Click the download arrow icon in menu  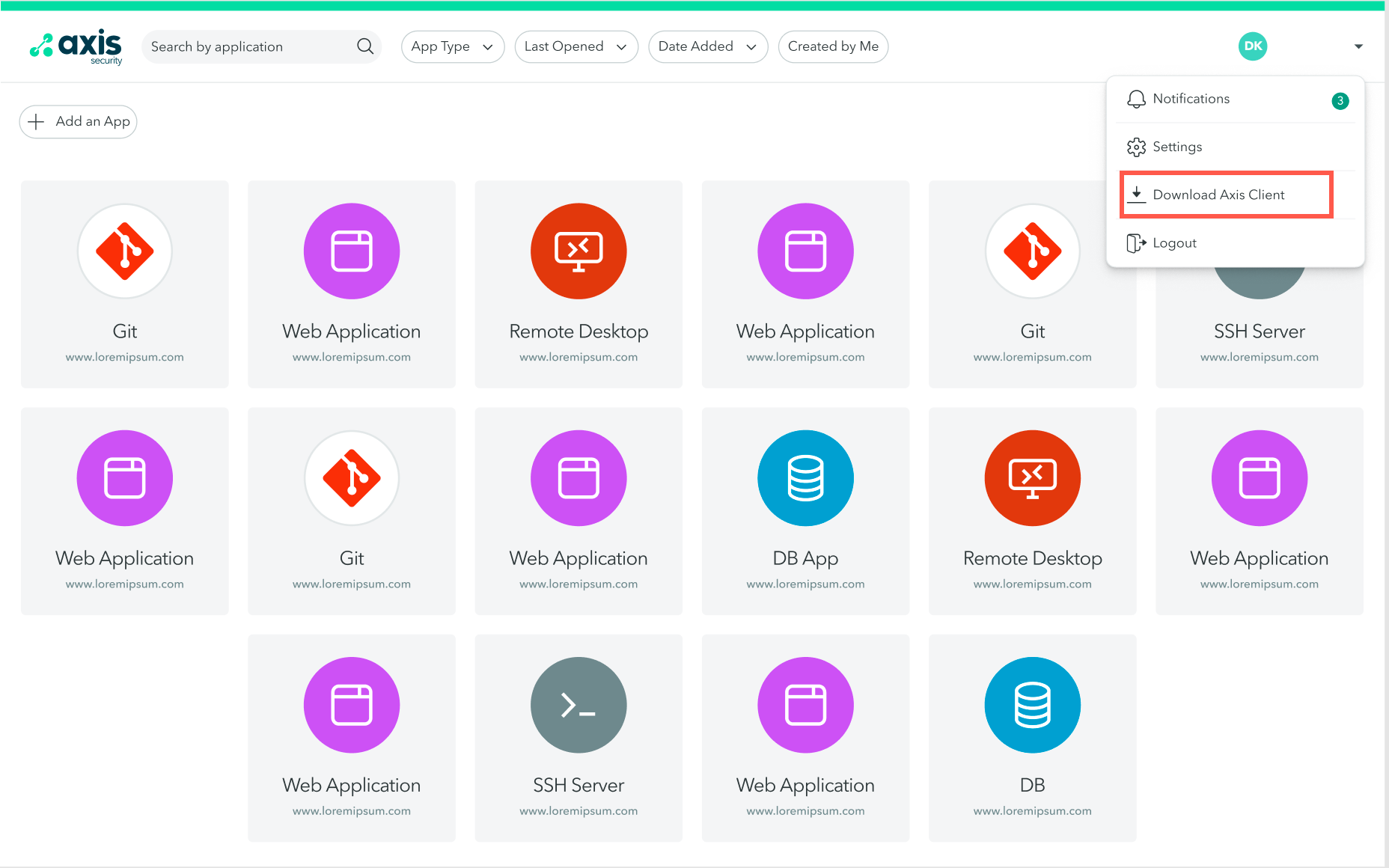tap(1136, 195)
